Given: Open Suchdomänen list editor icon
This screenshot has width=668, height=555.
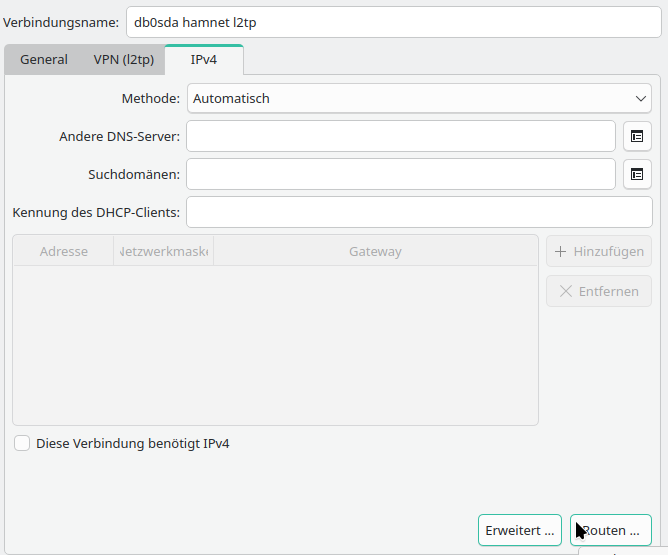Looking at the screenshot, I should pyautogui.click(x=637, y=174).
